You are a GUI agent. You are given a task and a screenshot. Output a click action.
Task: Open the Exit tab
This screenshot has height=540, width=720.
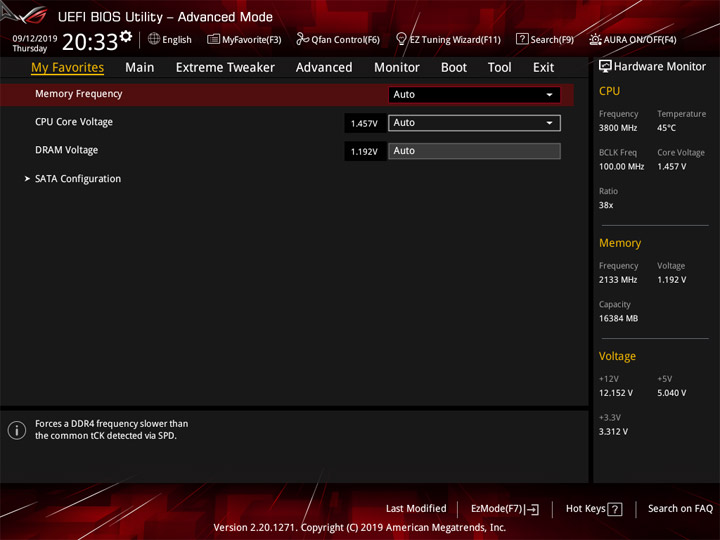pyautogui.click(x=543, y=68)
